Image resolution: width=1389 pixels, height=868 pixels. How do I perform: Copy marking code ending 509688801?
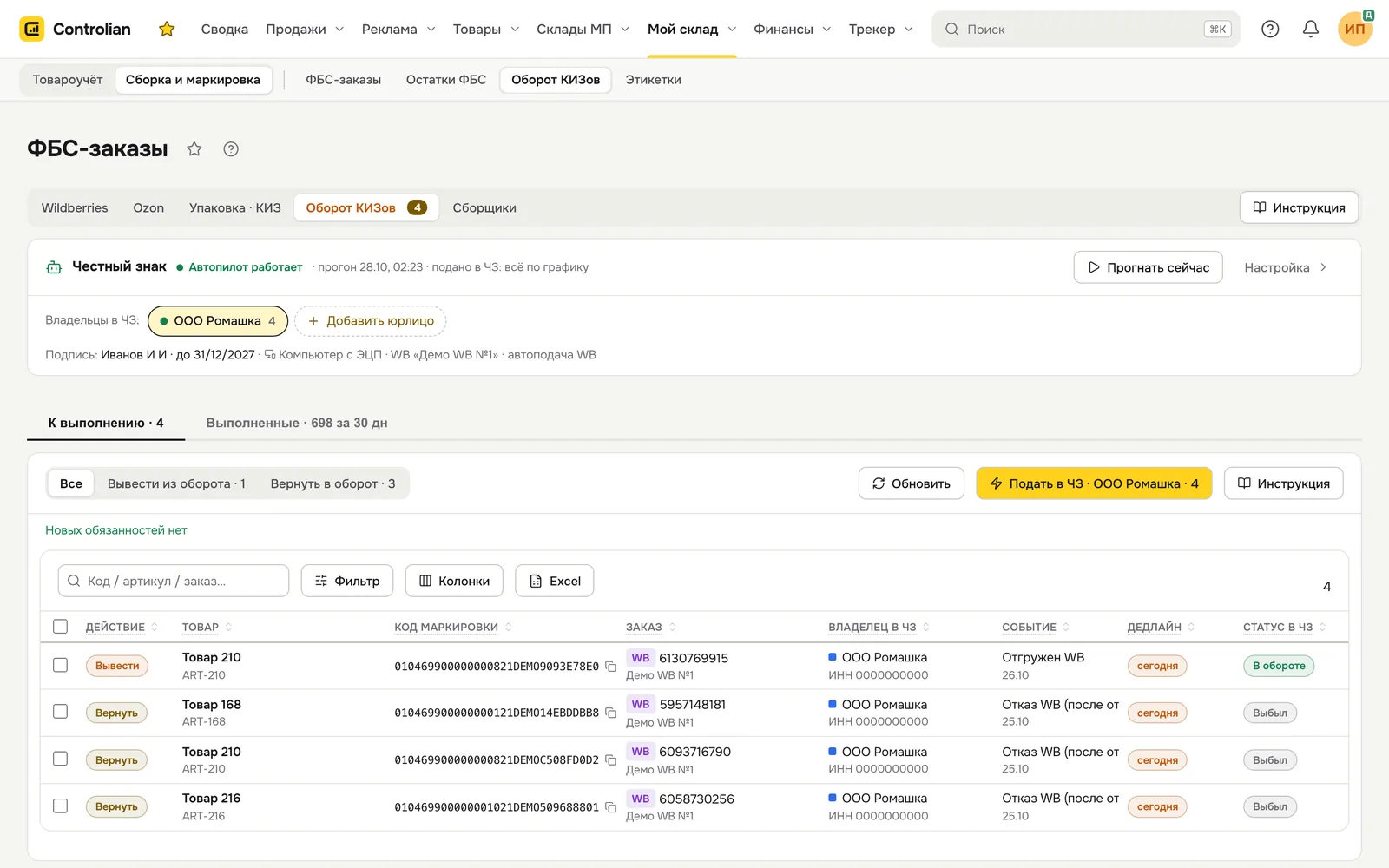(x=610, y=807)
